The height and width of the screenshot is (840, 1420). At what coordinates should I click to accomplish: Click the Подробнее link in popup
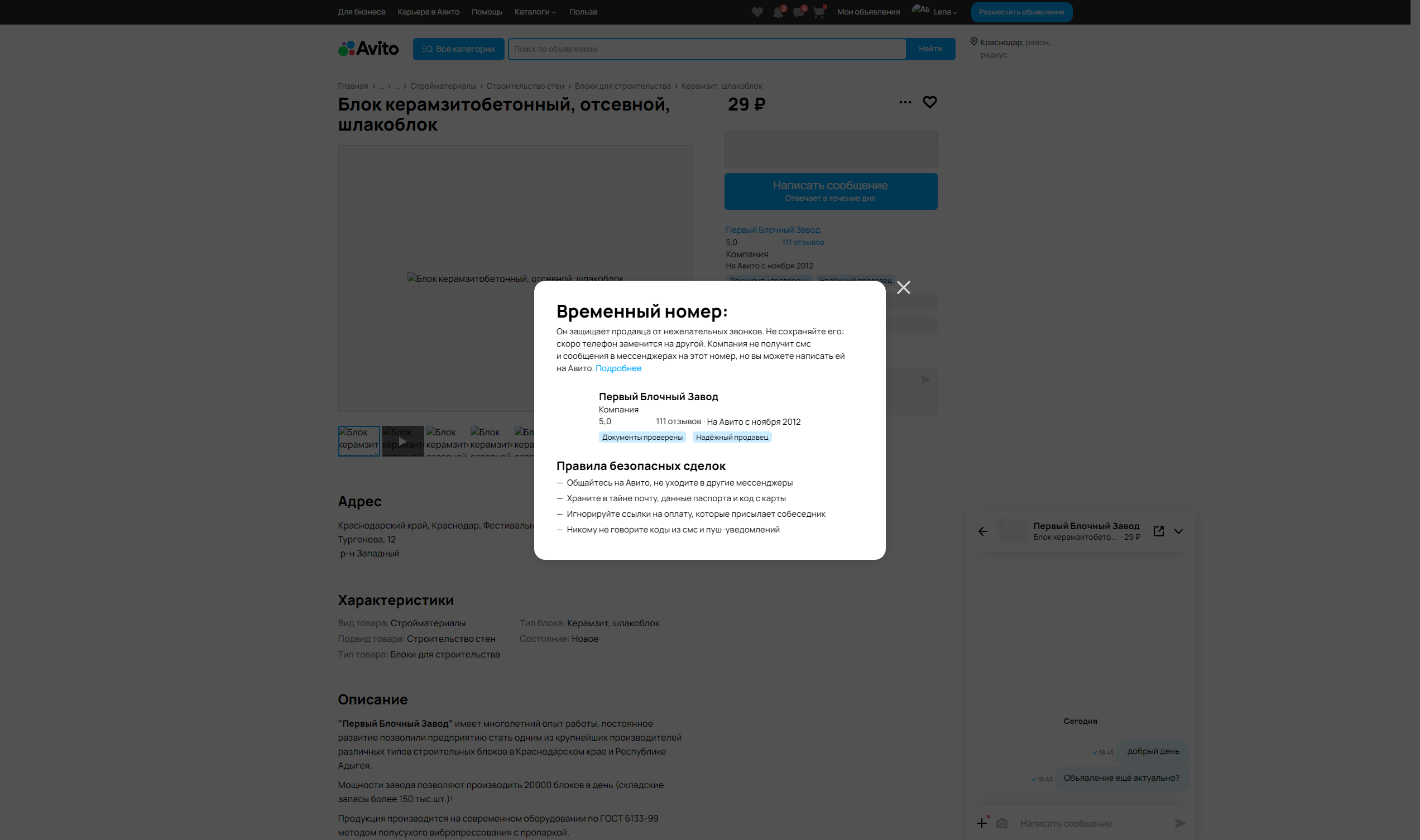tap(618, 368)
